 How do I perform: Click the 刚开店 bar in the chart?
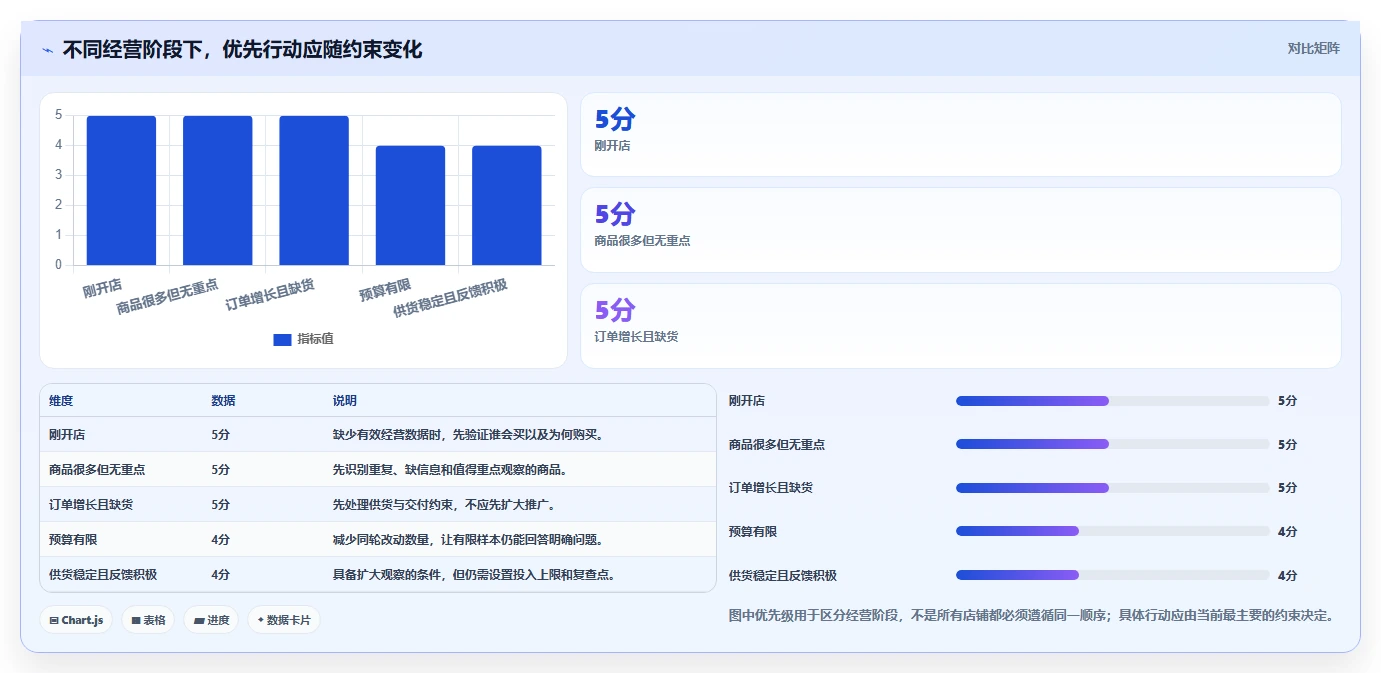(x=121, y=190)
